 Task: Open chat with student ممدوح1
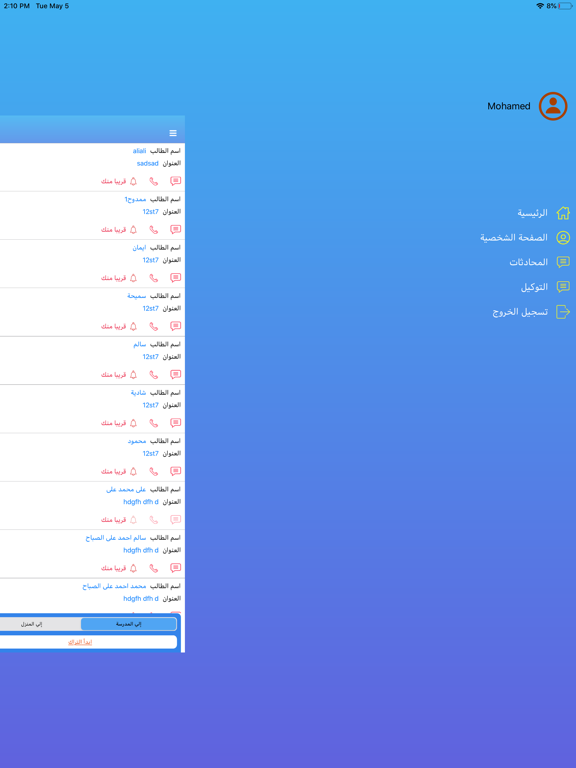coord(175,230)
